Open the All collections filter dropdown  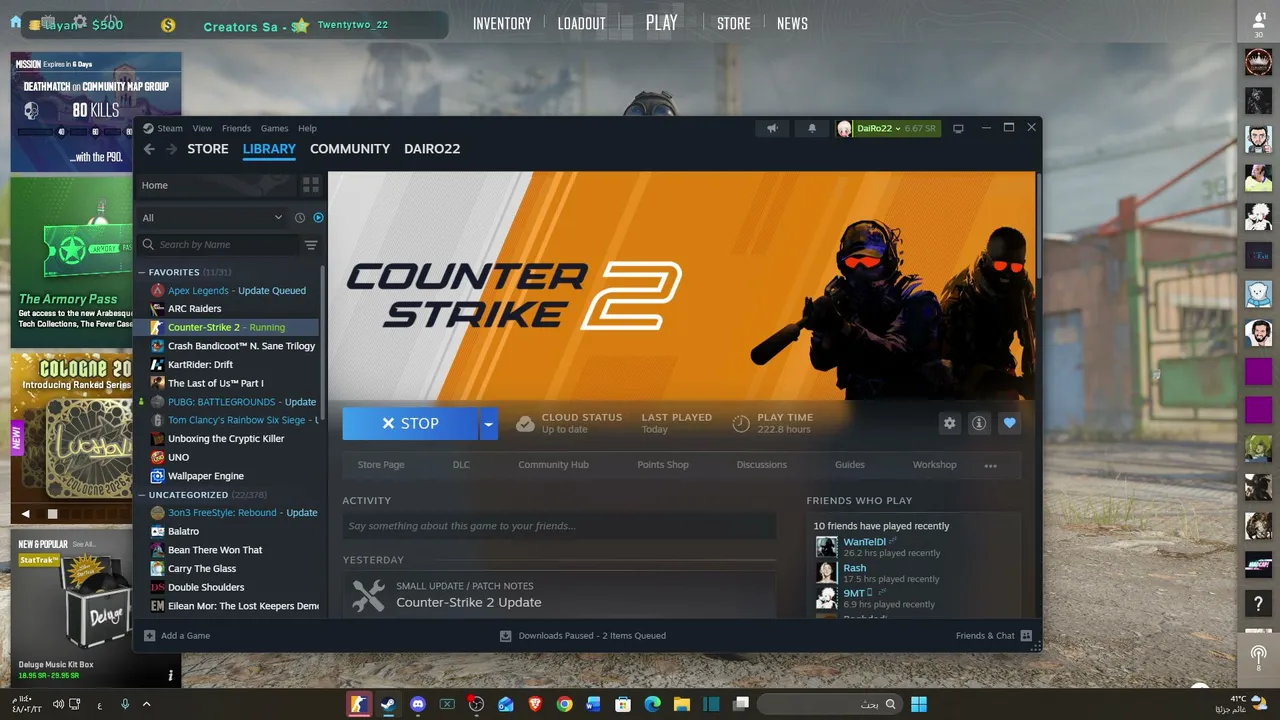(212, 217)
